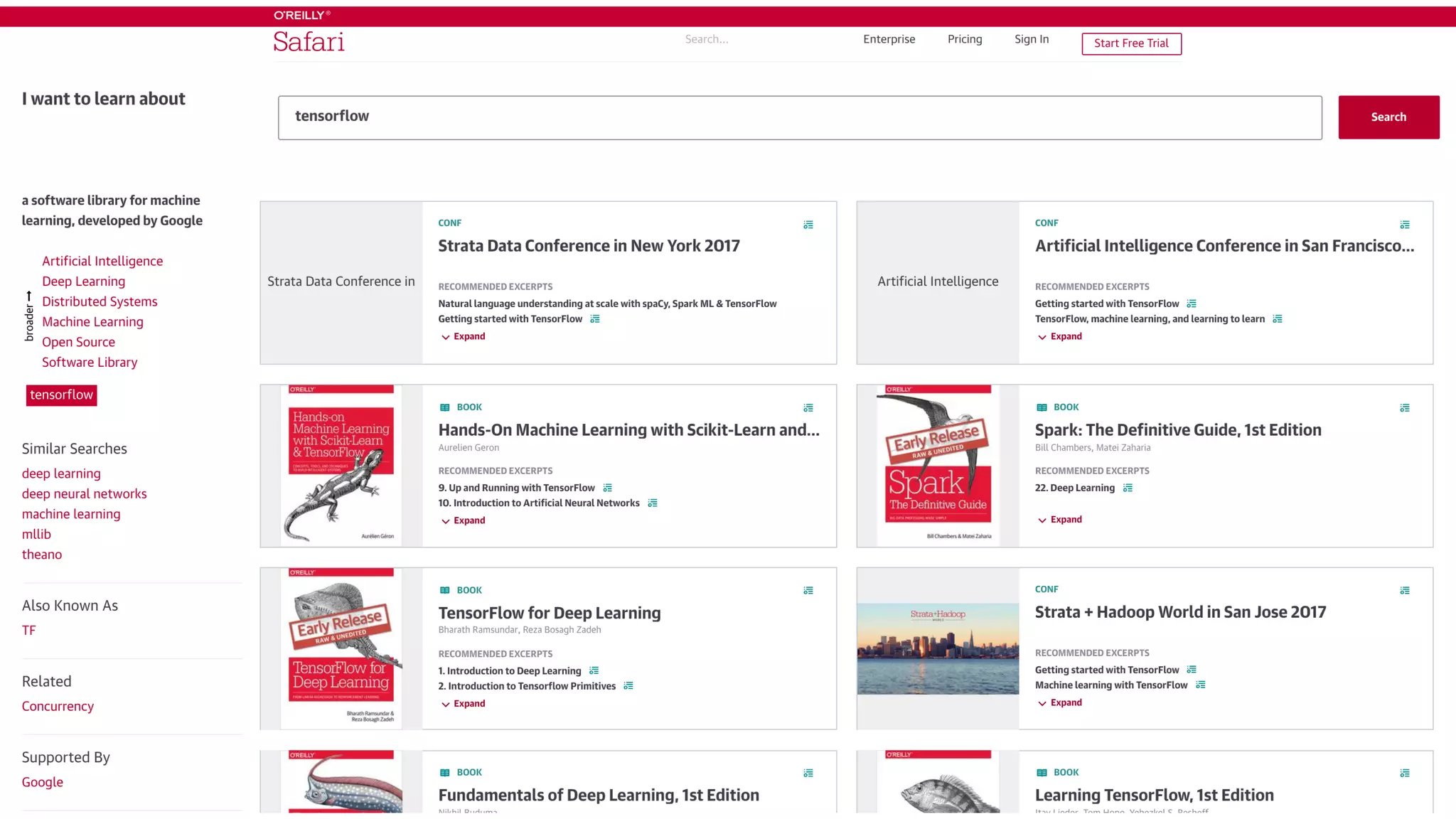Click list icon on Strata Data Conference card
1456x819 pixels.
point(808,225)
